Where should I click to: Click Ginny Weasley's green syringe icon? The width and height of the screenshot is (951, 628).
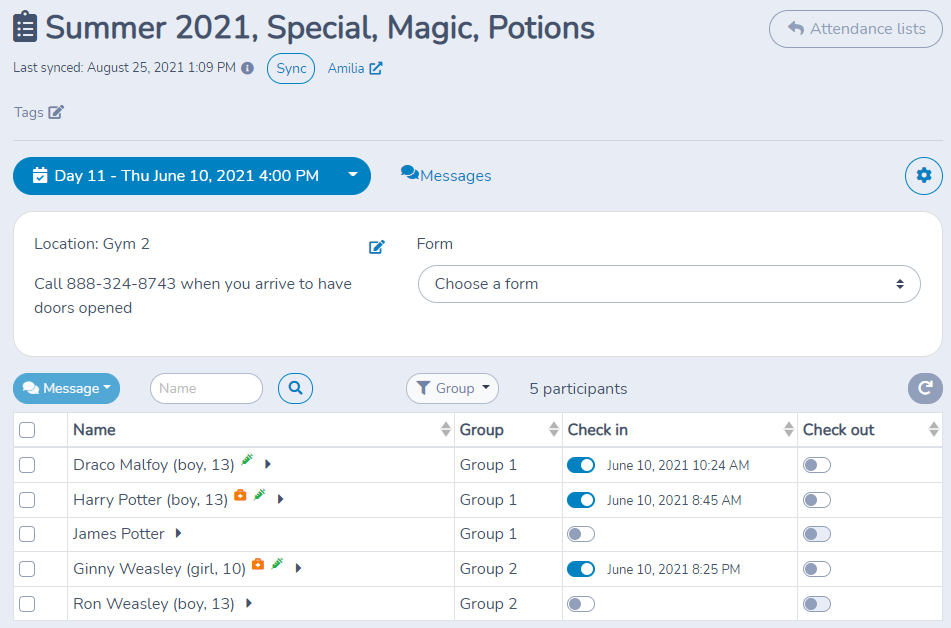click(277, 564)
